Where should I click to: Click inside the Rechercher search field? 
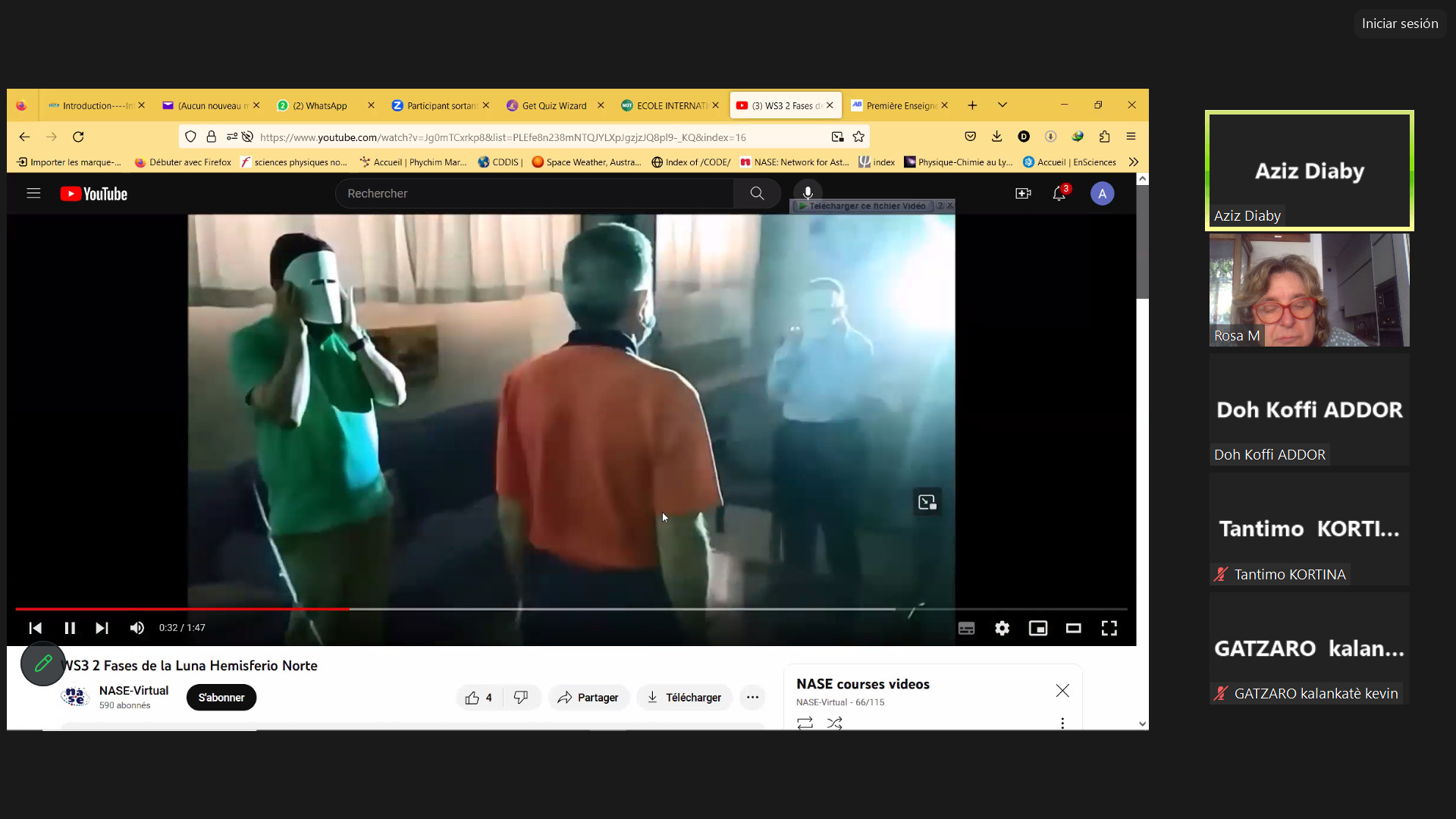pos(534,193)
